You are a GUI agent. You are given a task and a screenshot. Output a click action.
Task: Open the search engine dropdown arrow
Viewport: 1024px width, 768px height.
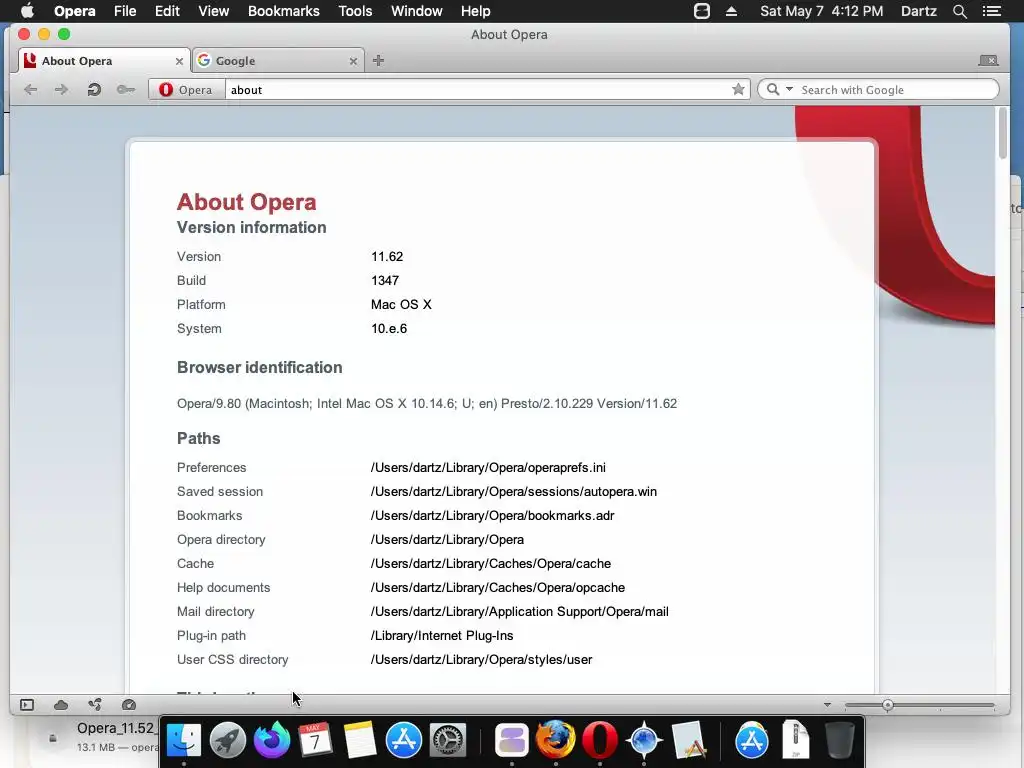[789, 89]
